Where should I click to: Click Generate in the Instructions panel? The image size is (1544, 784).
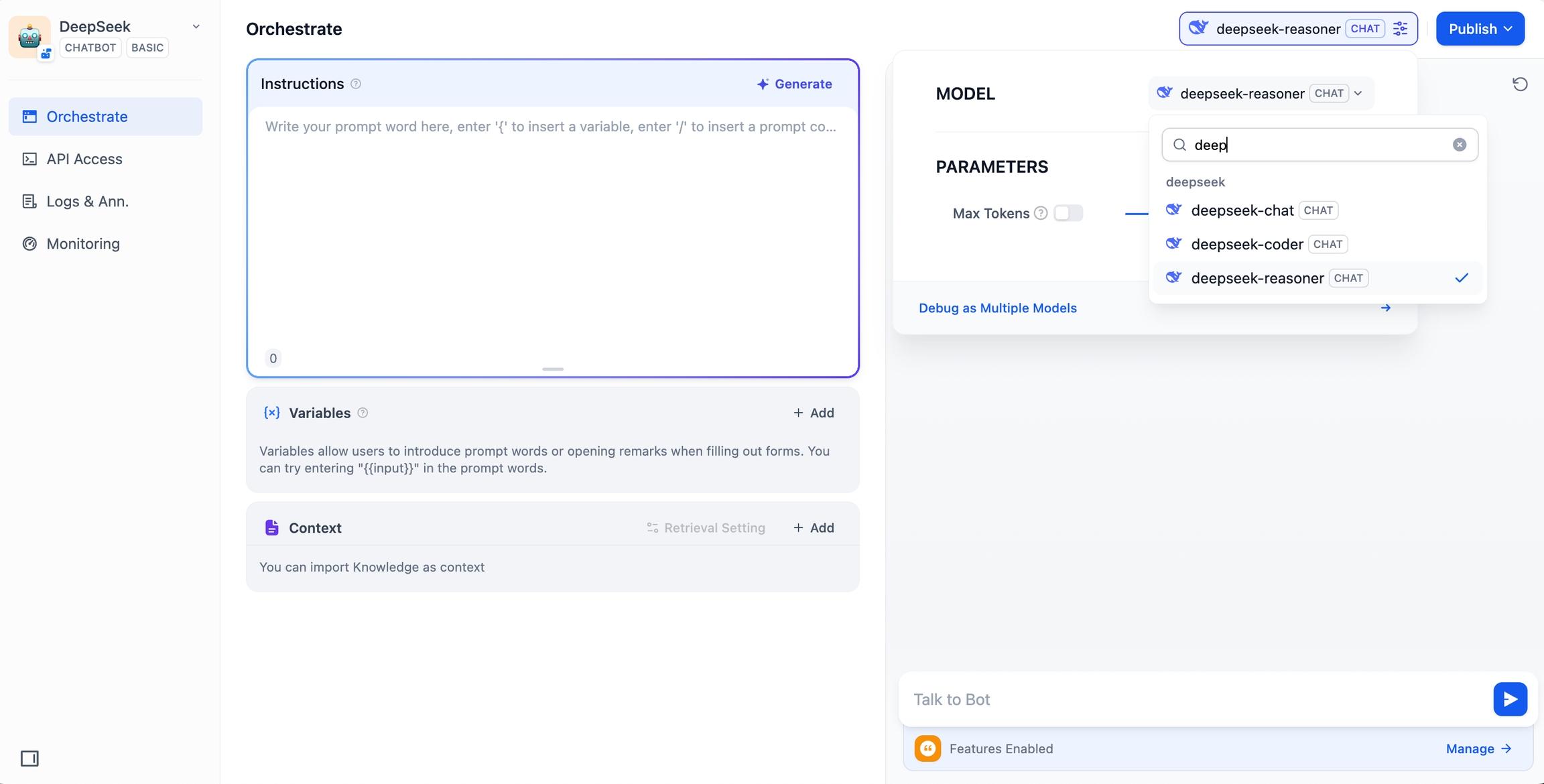tap(794, 84)
